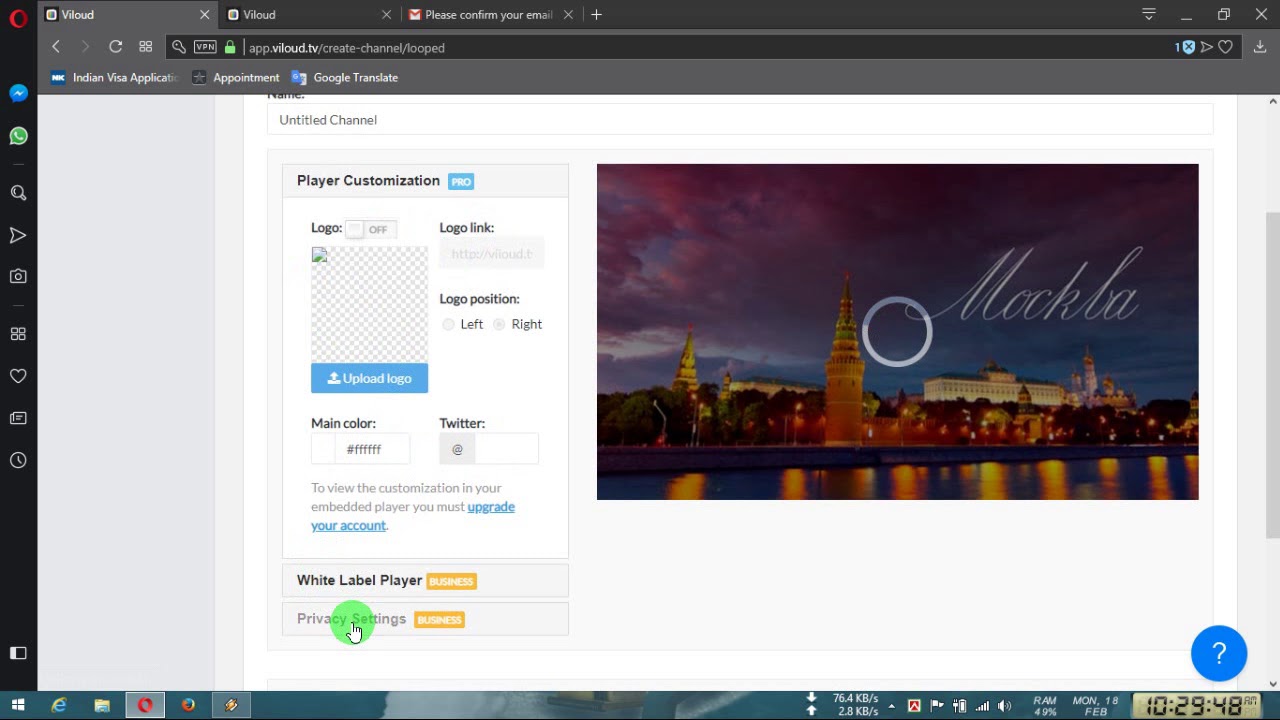Toggle the Logo OFF switch
This screenshot has height=720, width=1280.
[371, 229]
